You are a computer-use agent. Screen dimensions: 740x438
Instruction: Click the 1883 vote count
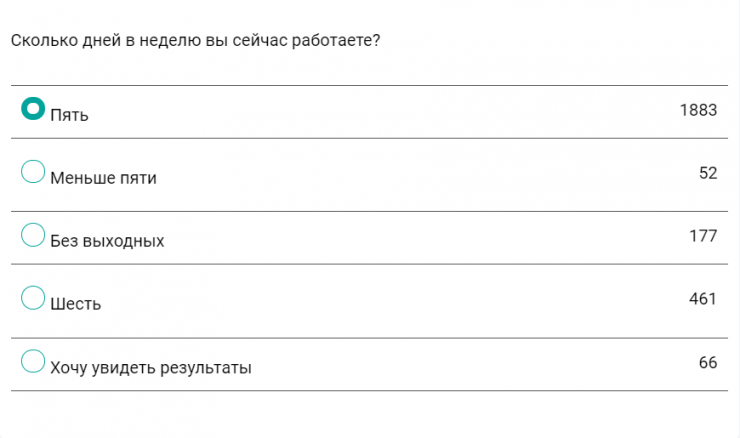click(698, 110)
